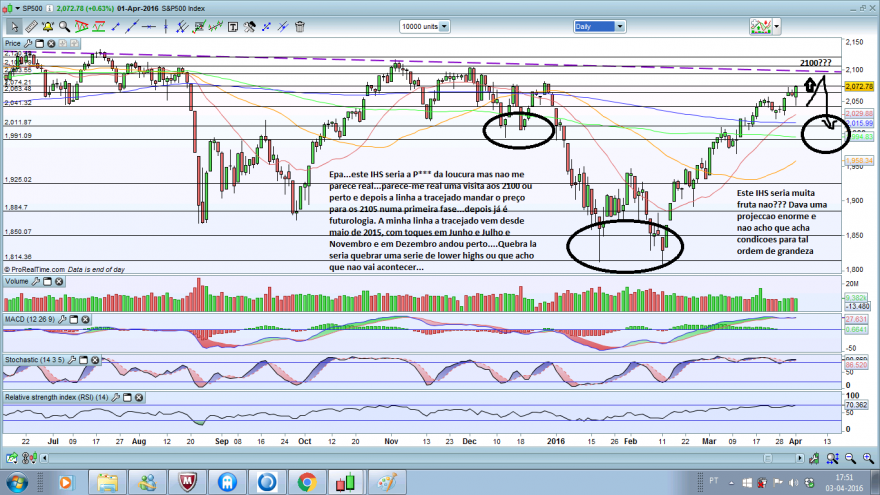
Task: Open Price panel wrench settings
Action: [28, 43]
